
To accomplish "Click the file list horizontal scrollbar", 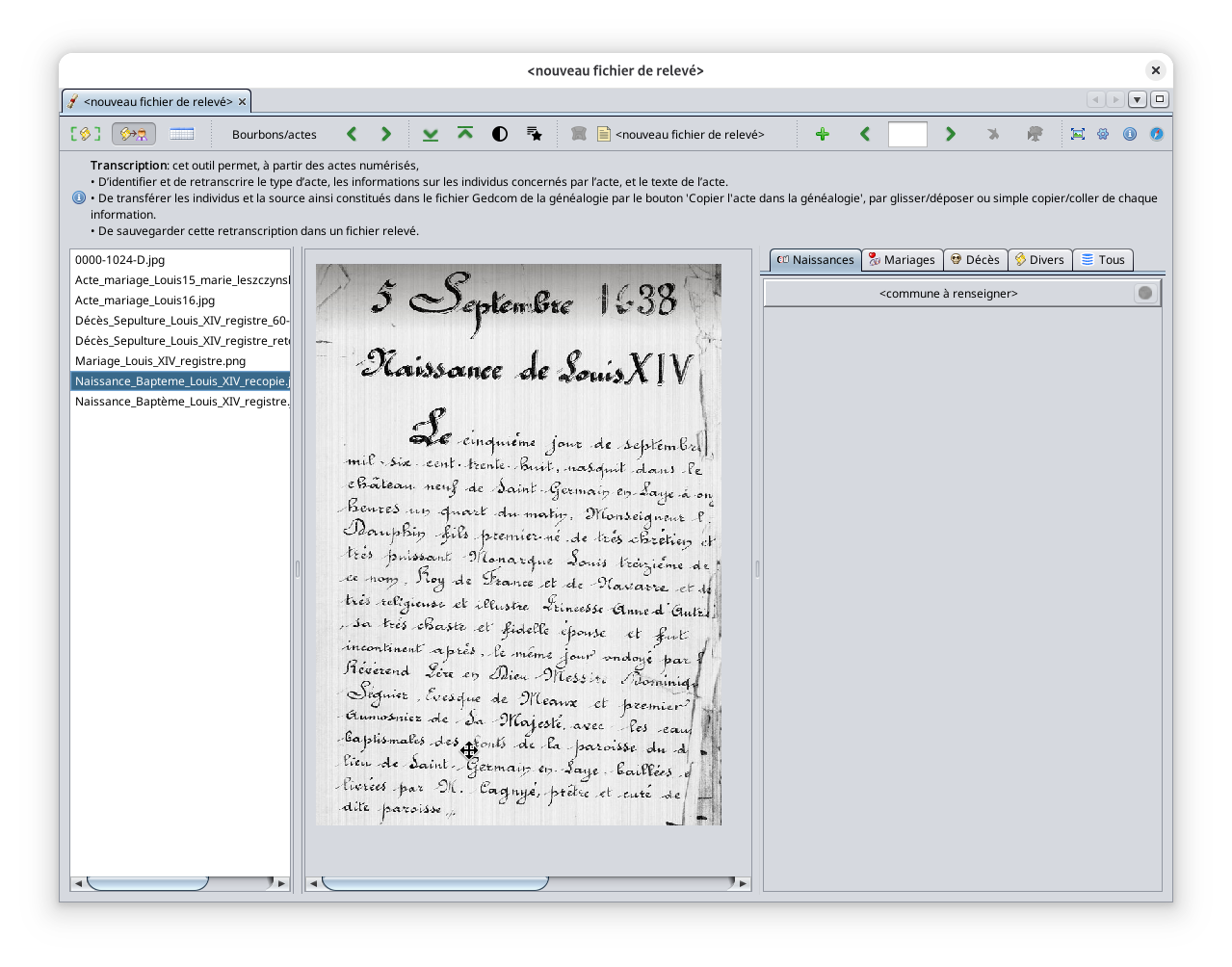I will pyautogui.click(x=147, y=883).
